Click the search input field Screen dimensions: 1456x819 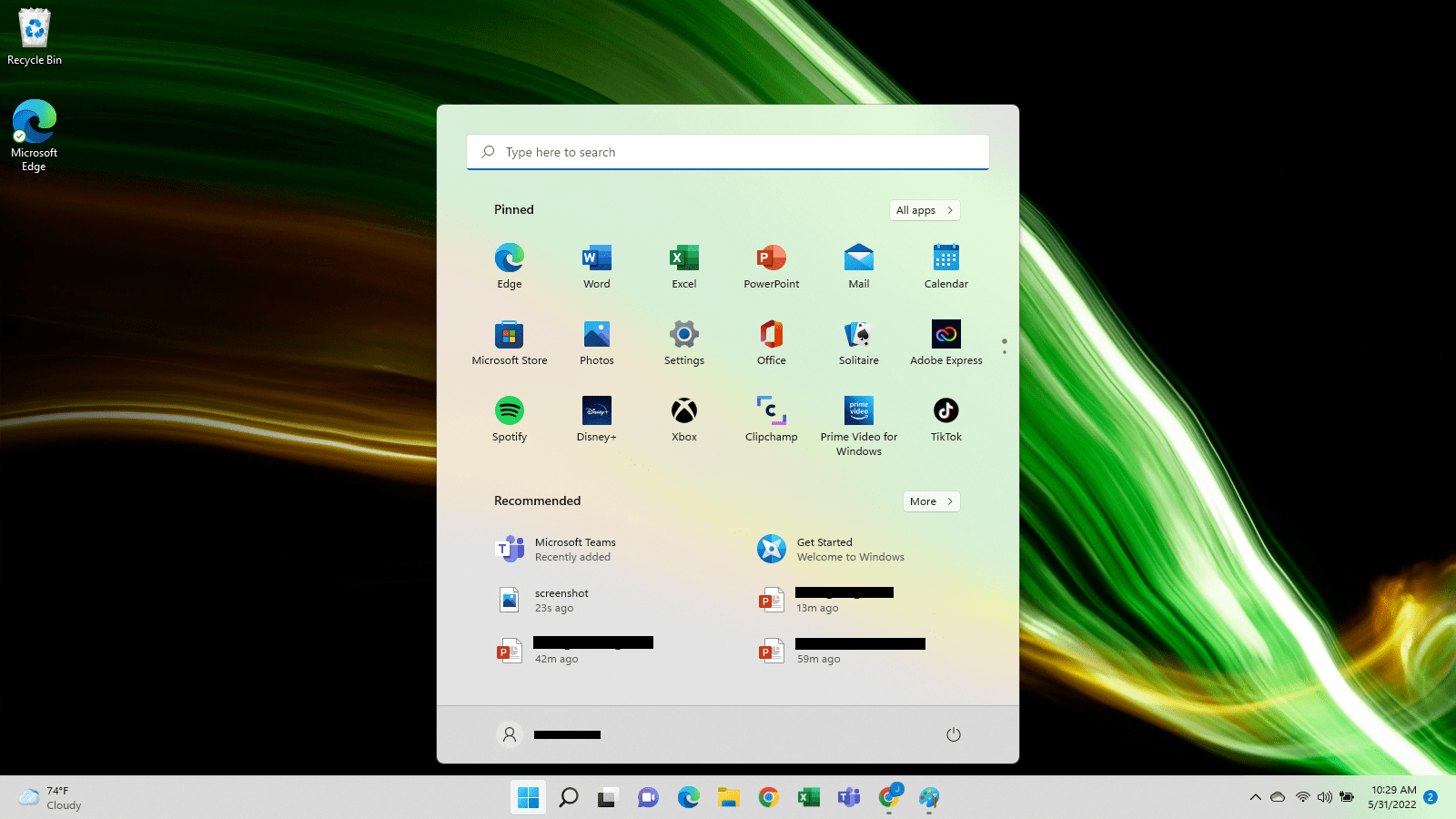(727, 152)
